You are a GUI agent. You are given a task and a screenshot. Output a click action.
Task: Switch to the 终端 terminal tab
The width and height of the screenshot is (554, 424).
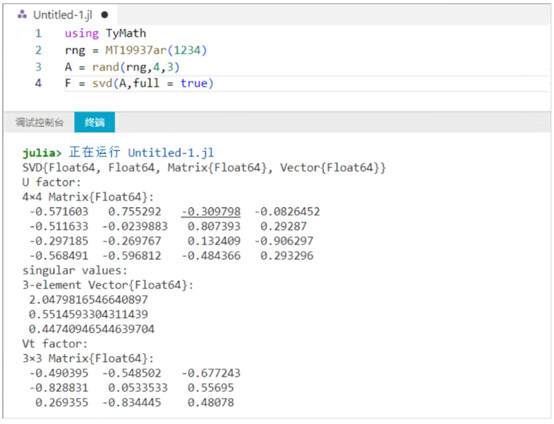coord(94,122)
